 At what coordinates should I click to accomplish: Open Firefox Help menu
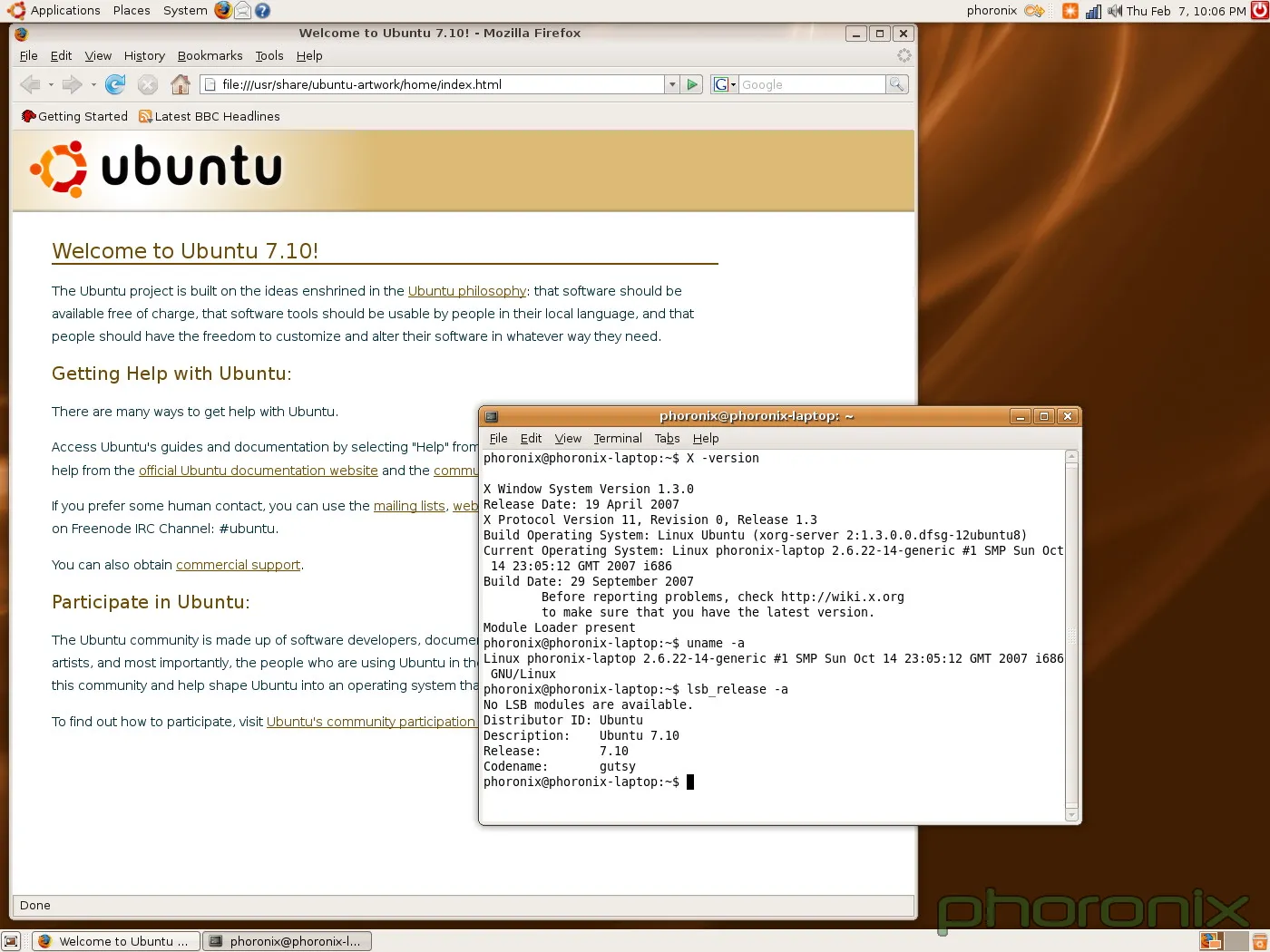pos(309,55)
